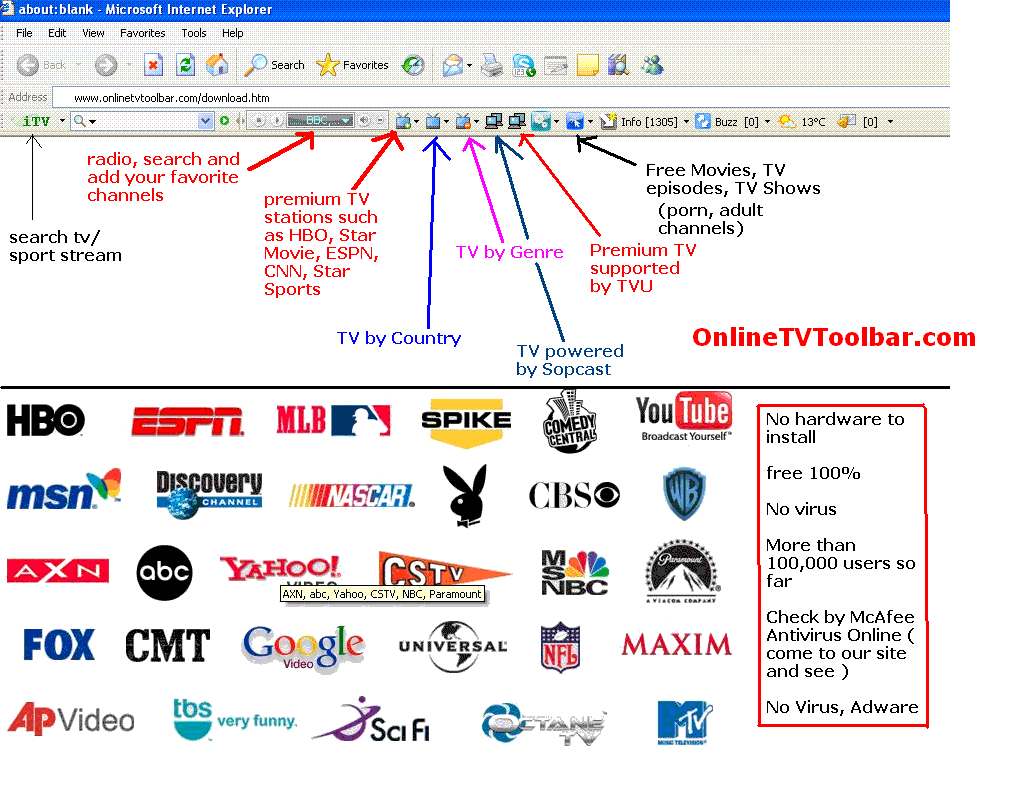Click the Discovery Channel logo

coord(209,494)
